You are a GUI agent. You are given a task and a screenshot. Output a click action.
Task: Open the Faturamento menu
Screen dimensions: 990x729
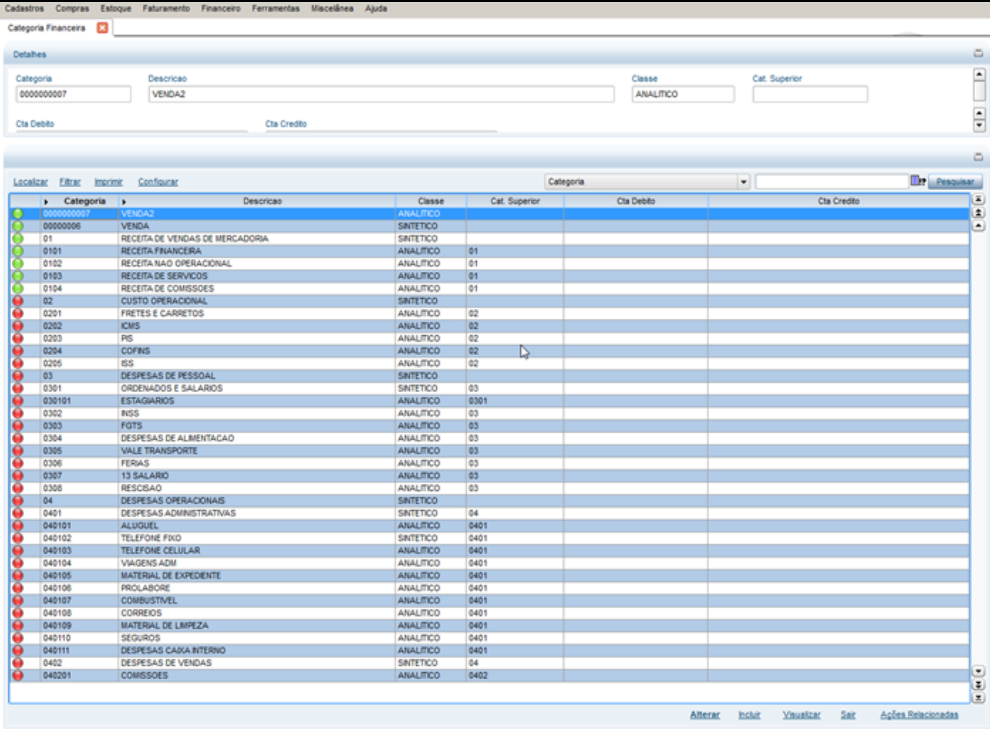tap(166, 9)
